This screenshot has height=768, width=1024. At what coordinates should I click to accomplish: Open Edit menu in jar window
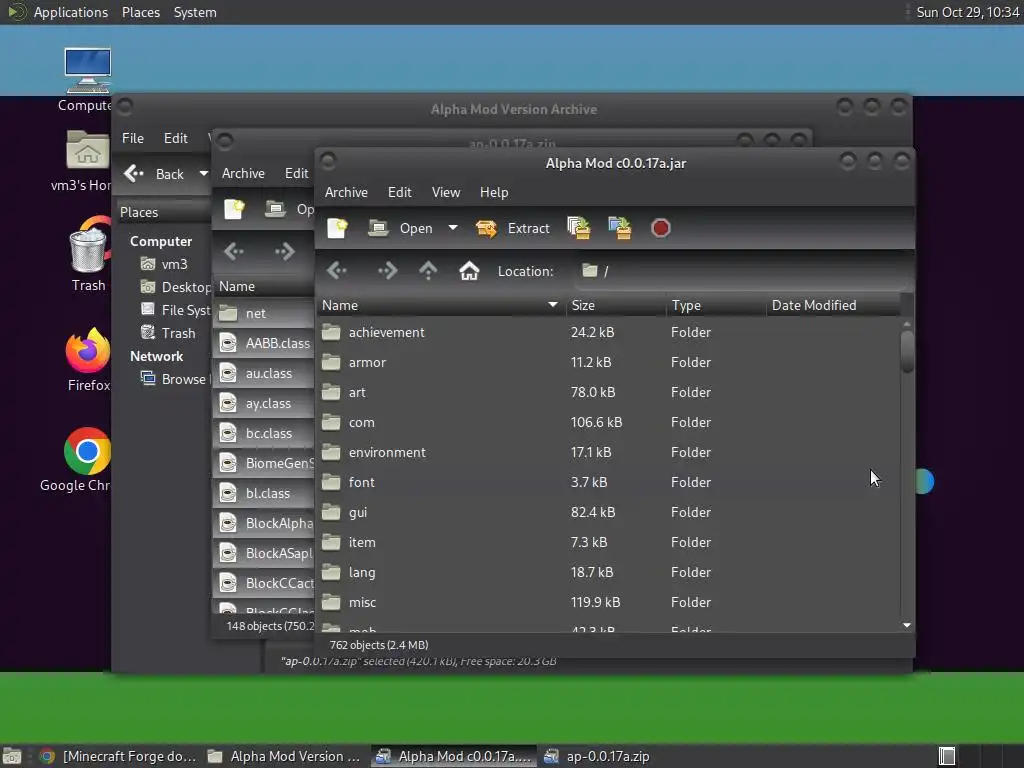399,192
